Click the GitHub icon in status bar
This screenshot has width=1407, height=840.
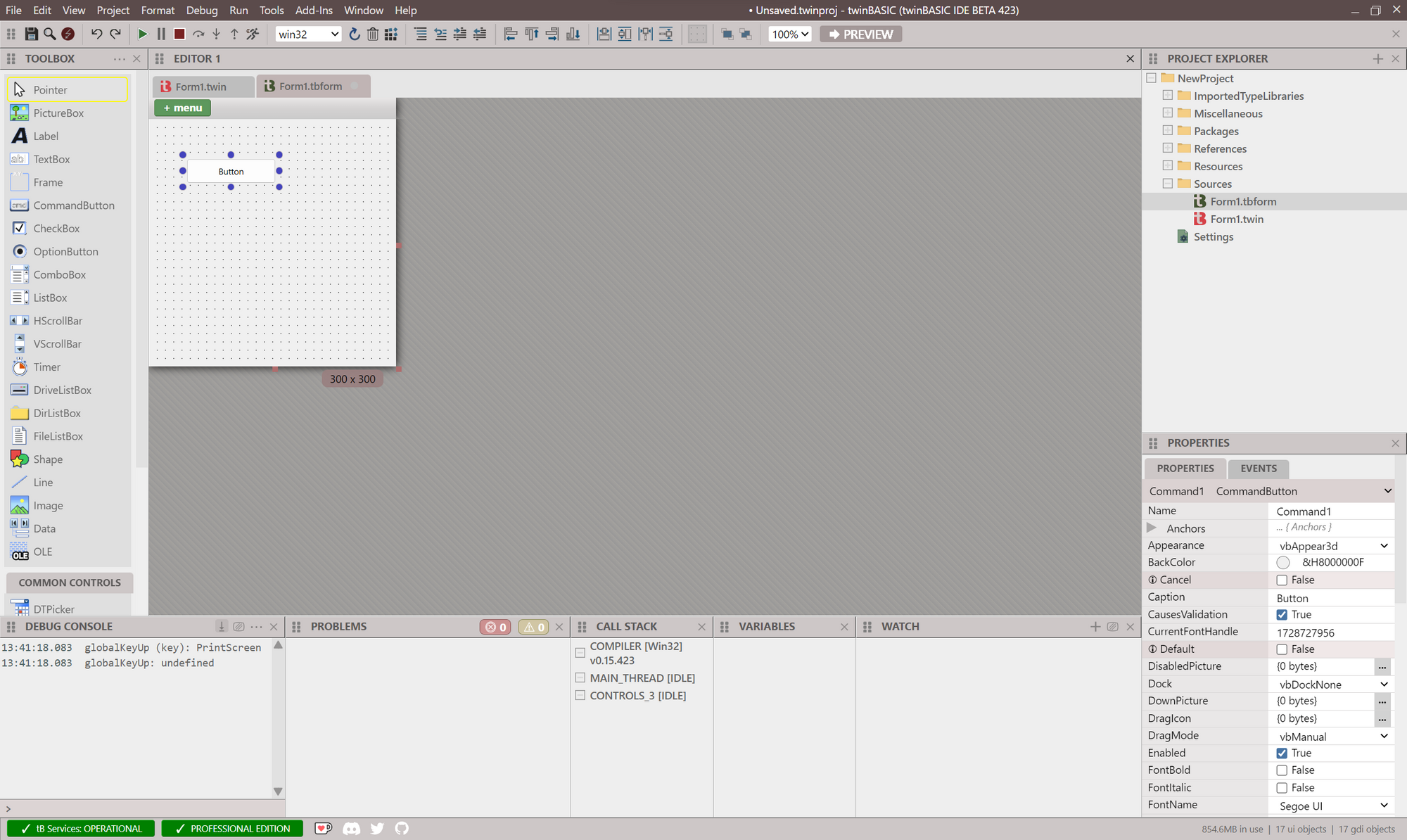402,829
